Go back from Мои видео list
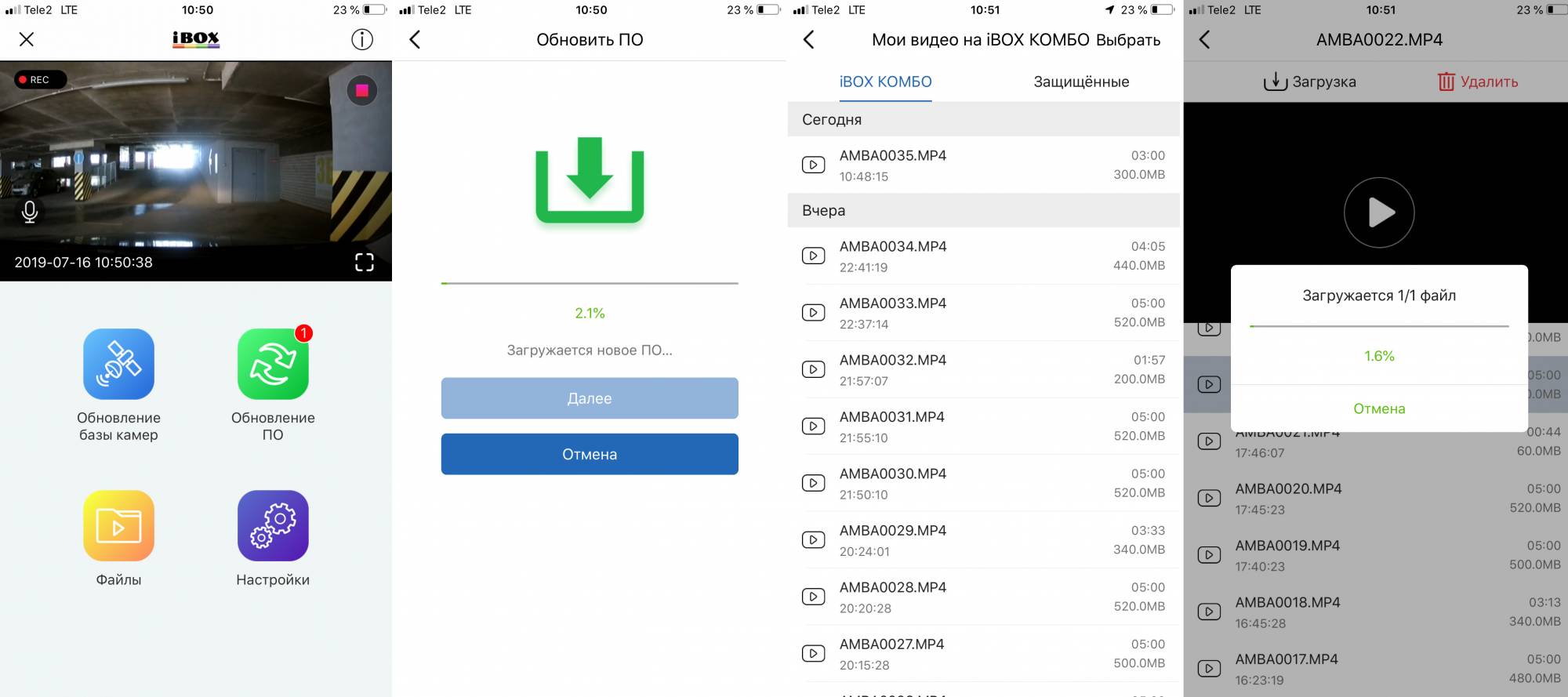 click(809, 39)
